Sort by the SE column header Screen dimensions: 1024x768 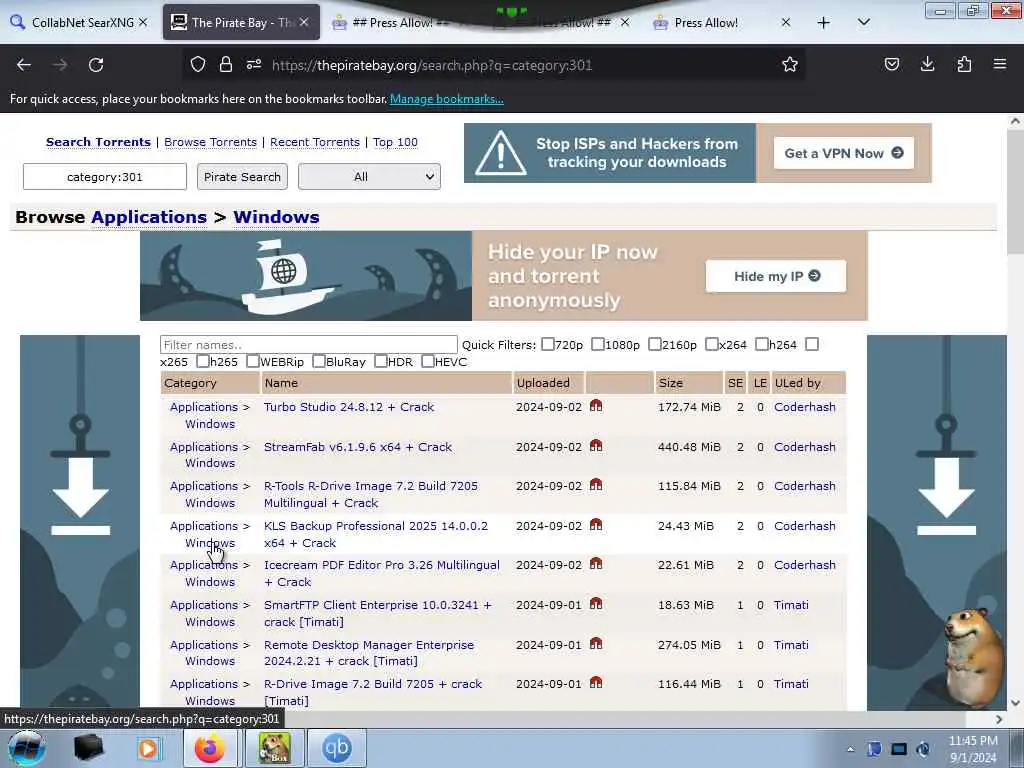tap(735, 383)
